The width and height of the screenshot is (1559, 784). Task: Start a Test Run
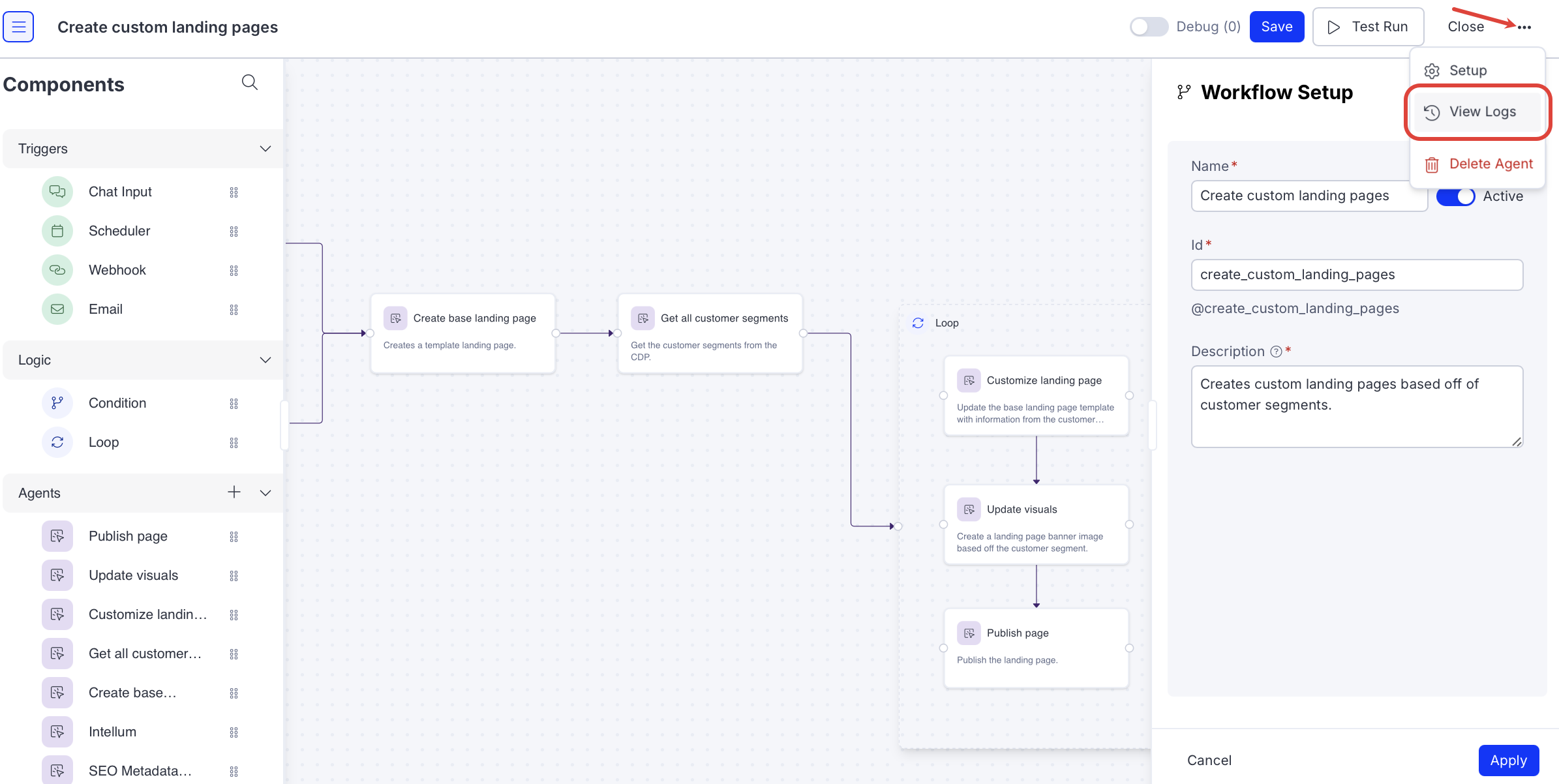click(x=1368, y=27)
